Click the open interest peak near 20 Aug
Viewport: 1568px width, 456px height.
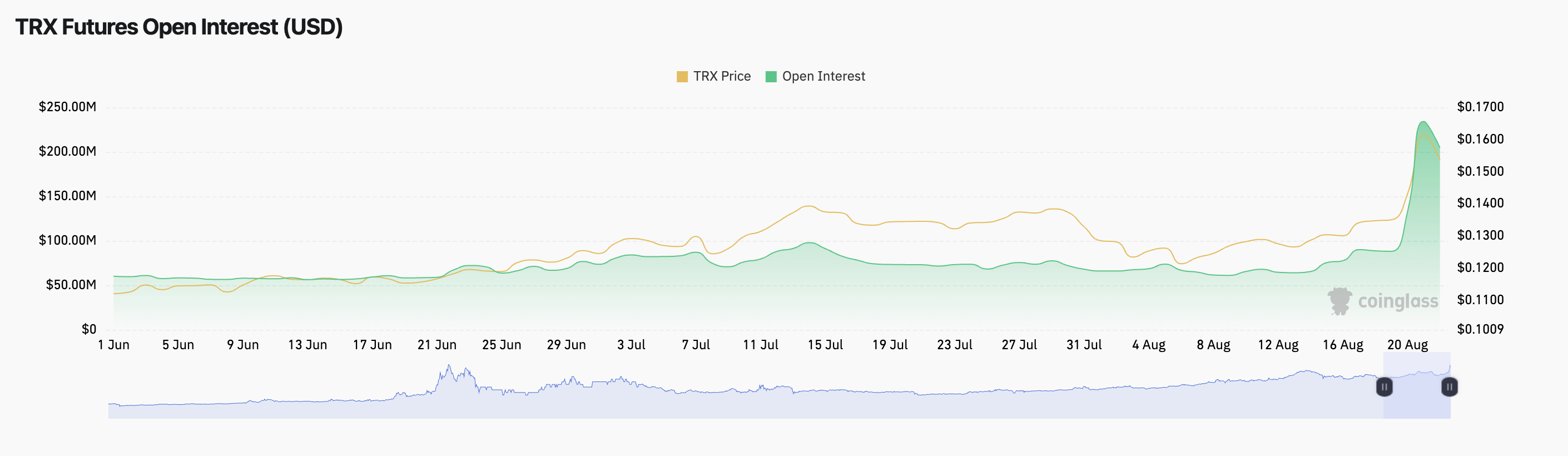[1423, 122]
